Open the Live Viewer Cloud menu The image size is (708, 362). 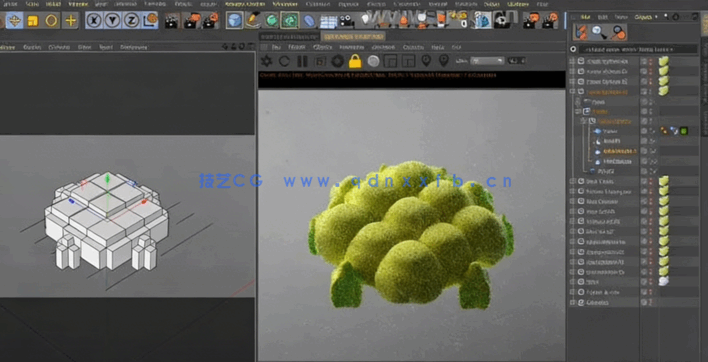coord(296,47)
